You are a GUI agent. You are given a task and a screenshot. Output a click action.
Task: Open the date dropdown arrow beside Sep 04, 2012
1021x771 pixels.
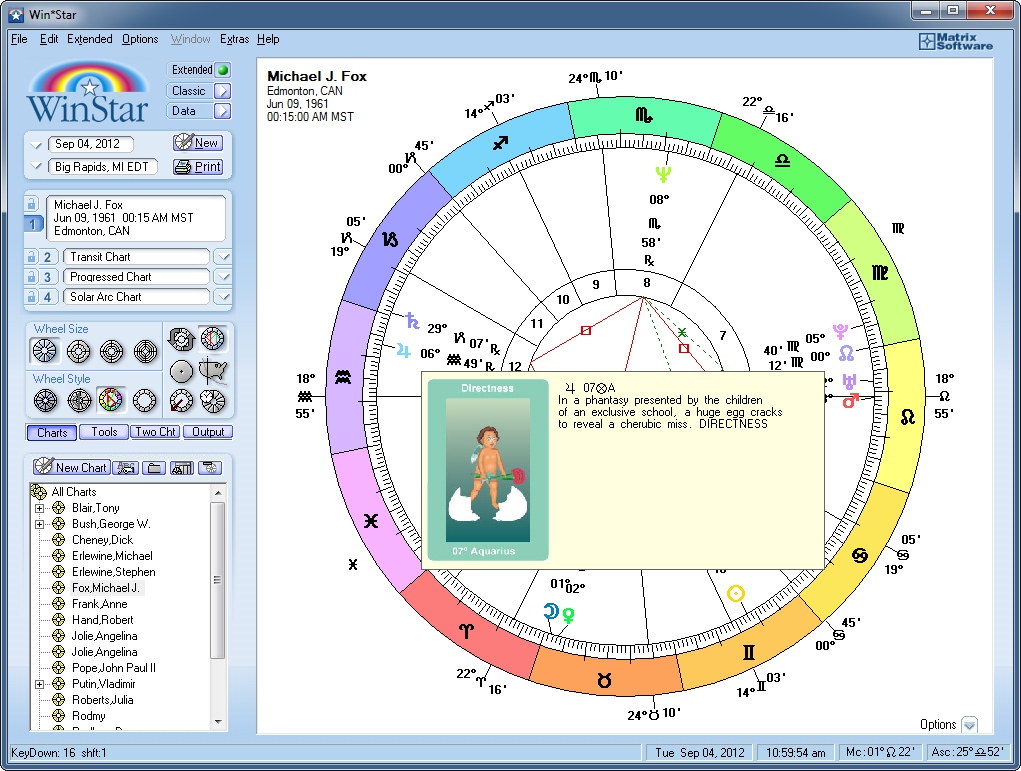pos(36,145)
